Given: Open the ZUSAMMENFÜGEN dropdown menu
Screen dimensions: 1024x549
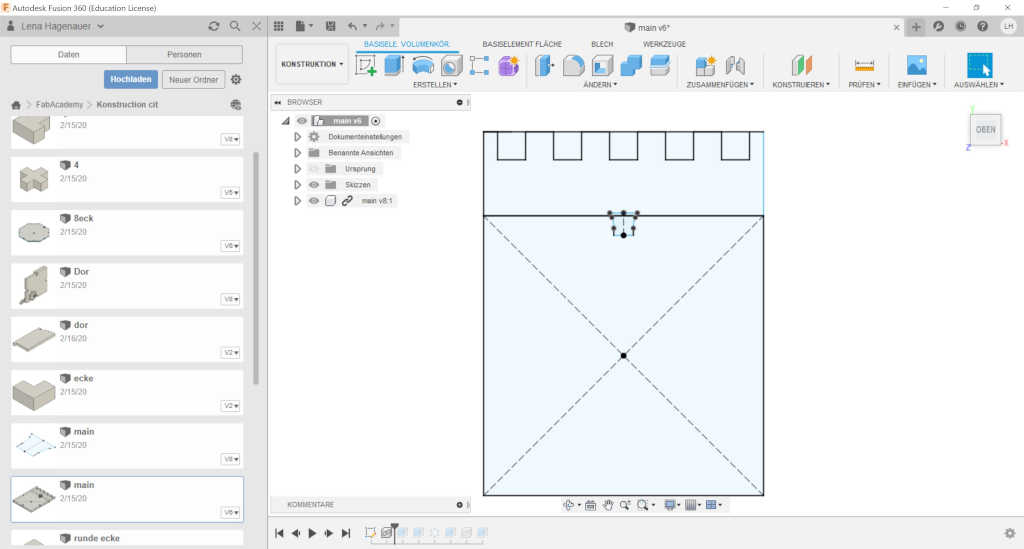Looking at the screenshot, I should [720, 84].
